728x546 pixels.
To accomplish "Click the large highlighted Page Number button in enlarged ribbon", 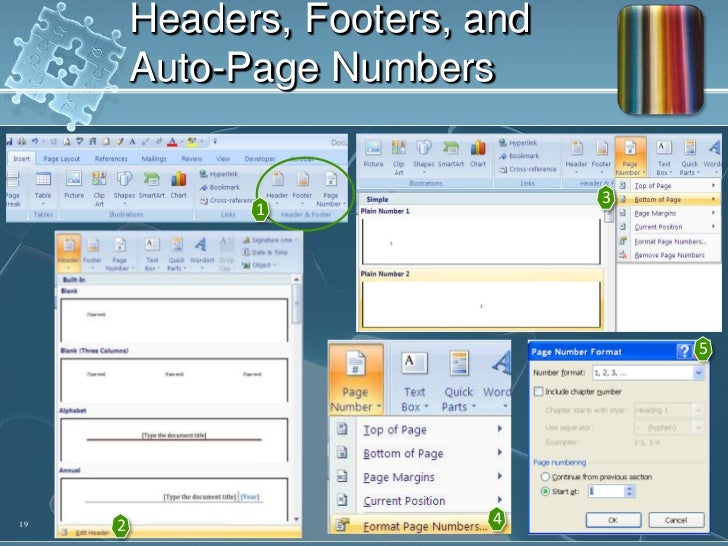I will pyautogui.click(x=356, y=379).
